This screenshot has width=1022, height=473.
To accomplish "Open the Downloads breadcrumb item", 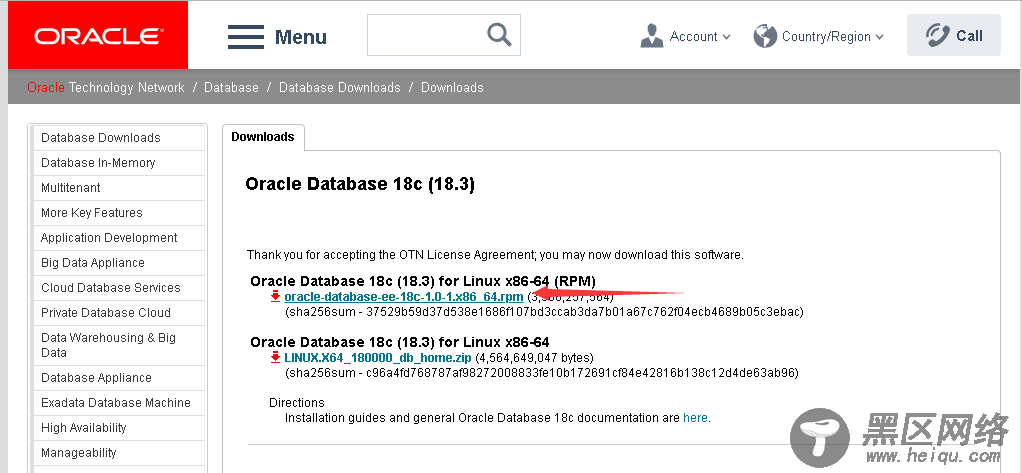I will tap(452, 87).
